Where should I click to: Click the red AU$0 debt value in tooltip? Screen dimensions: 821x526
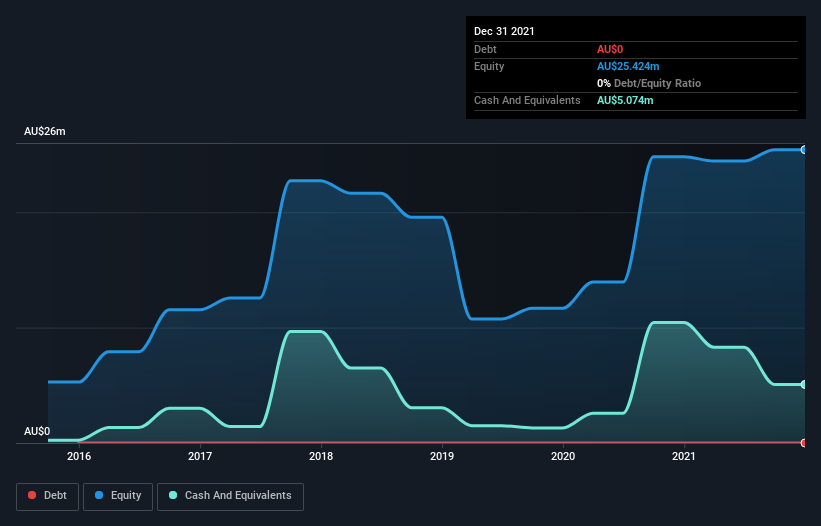click(x=610, y=49)
